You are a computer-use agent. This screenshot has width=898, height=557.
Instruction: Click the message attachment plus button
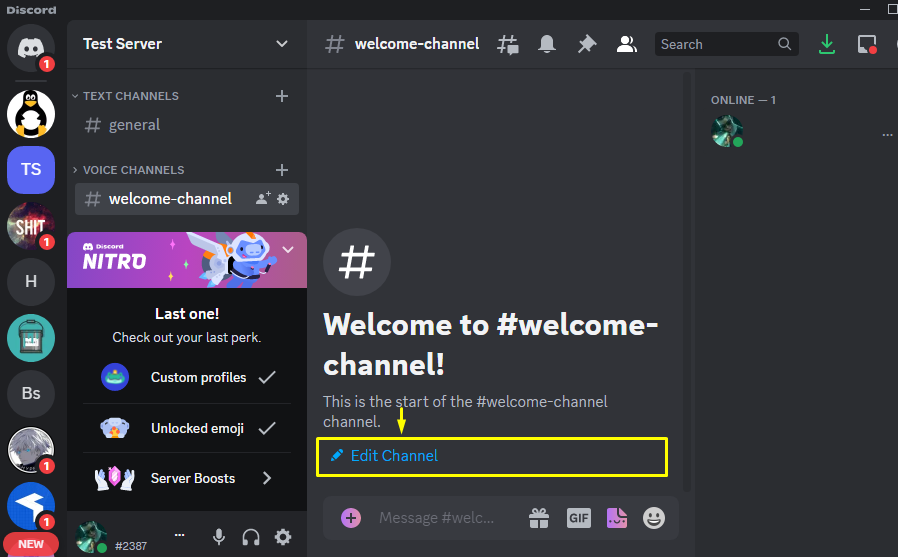[350, 518]
